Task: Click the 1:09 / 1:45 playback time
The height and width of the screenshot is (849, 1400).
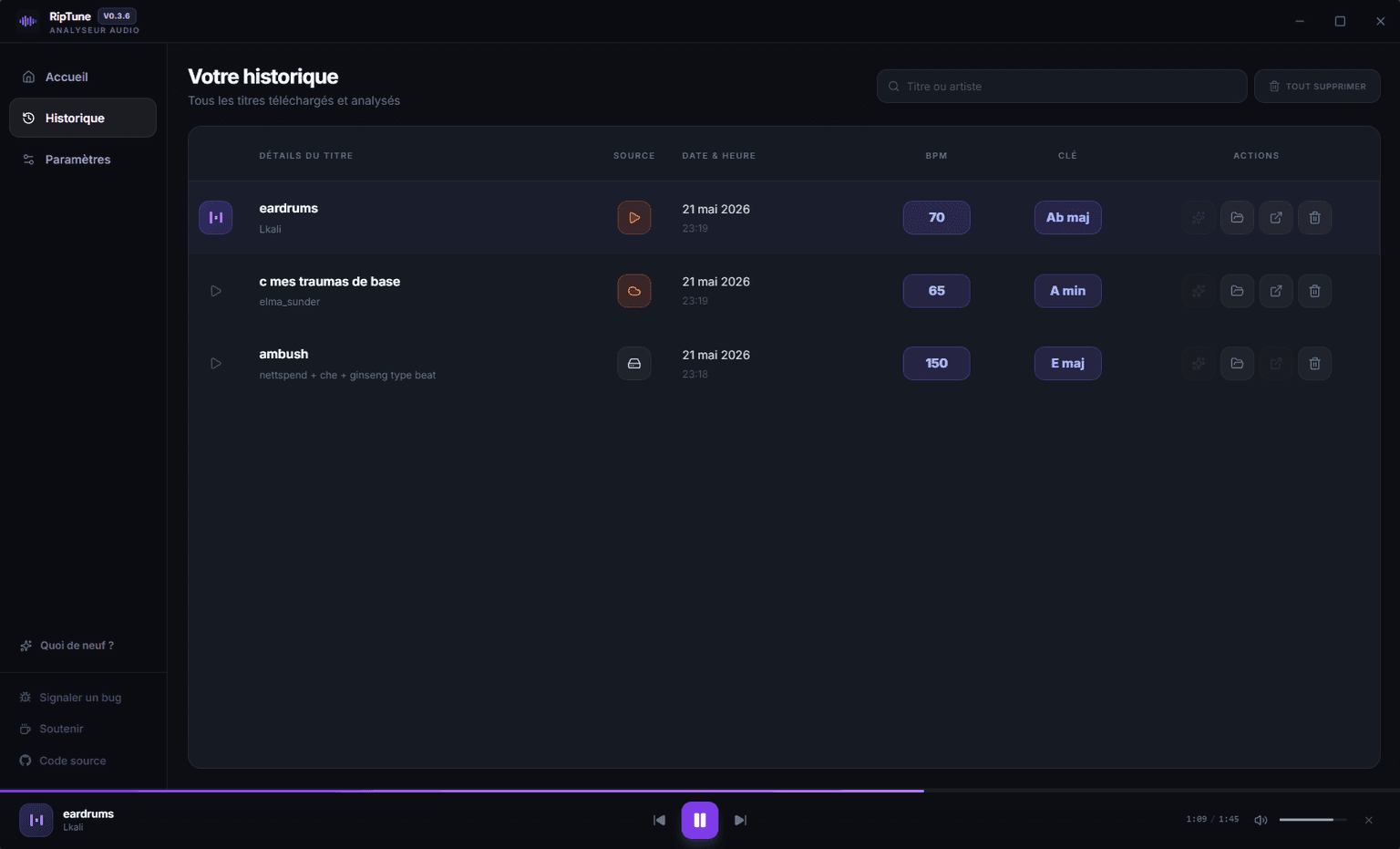Action: (x=1212, y=819)
